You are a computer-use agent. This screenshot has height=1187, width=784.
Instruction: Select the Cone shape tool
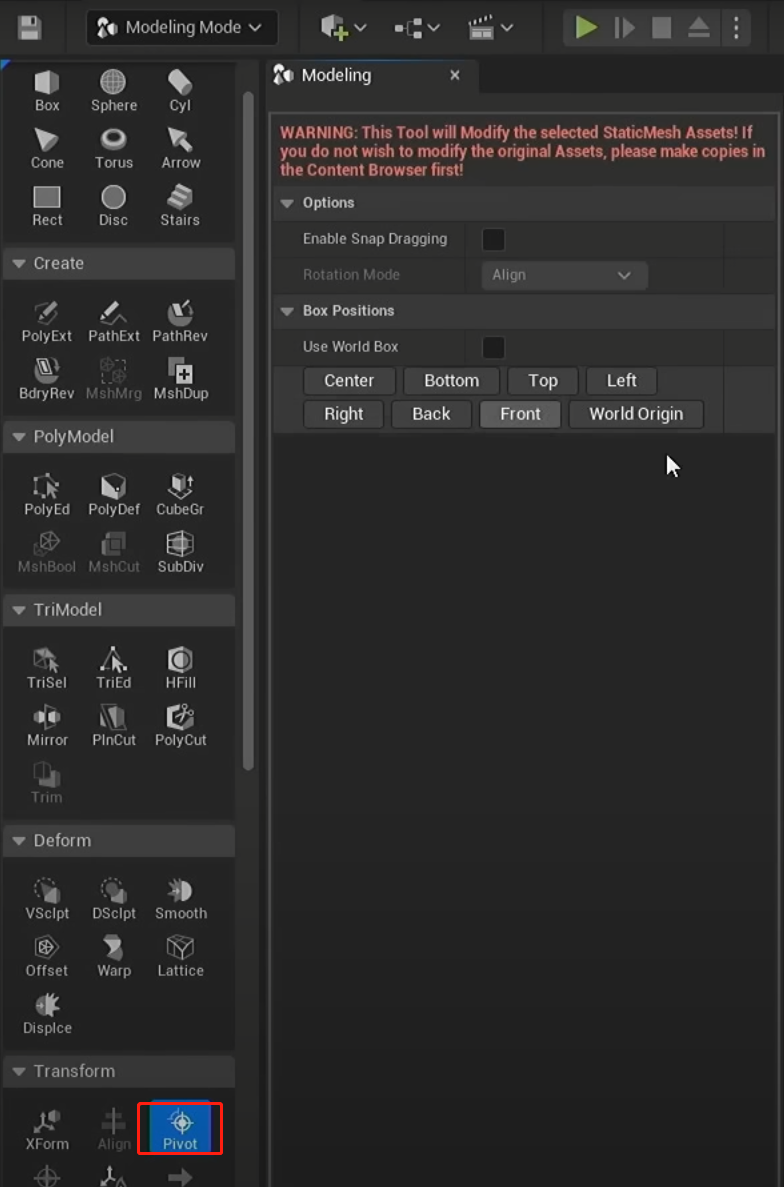click(47, 148)
